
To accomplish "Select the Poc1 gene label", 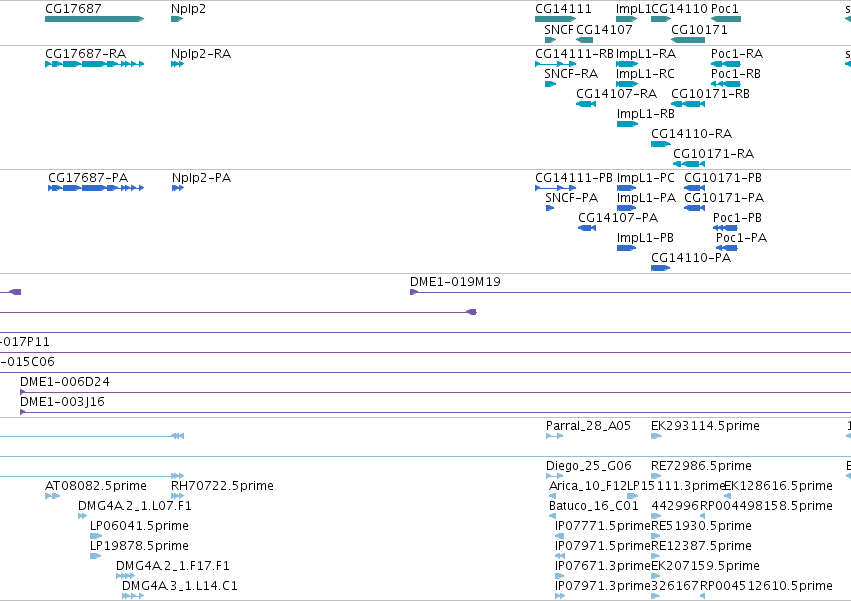I will point(725,9).
